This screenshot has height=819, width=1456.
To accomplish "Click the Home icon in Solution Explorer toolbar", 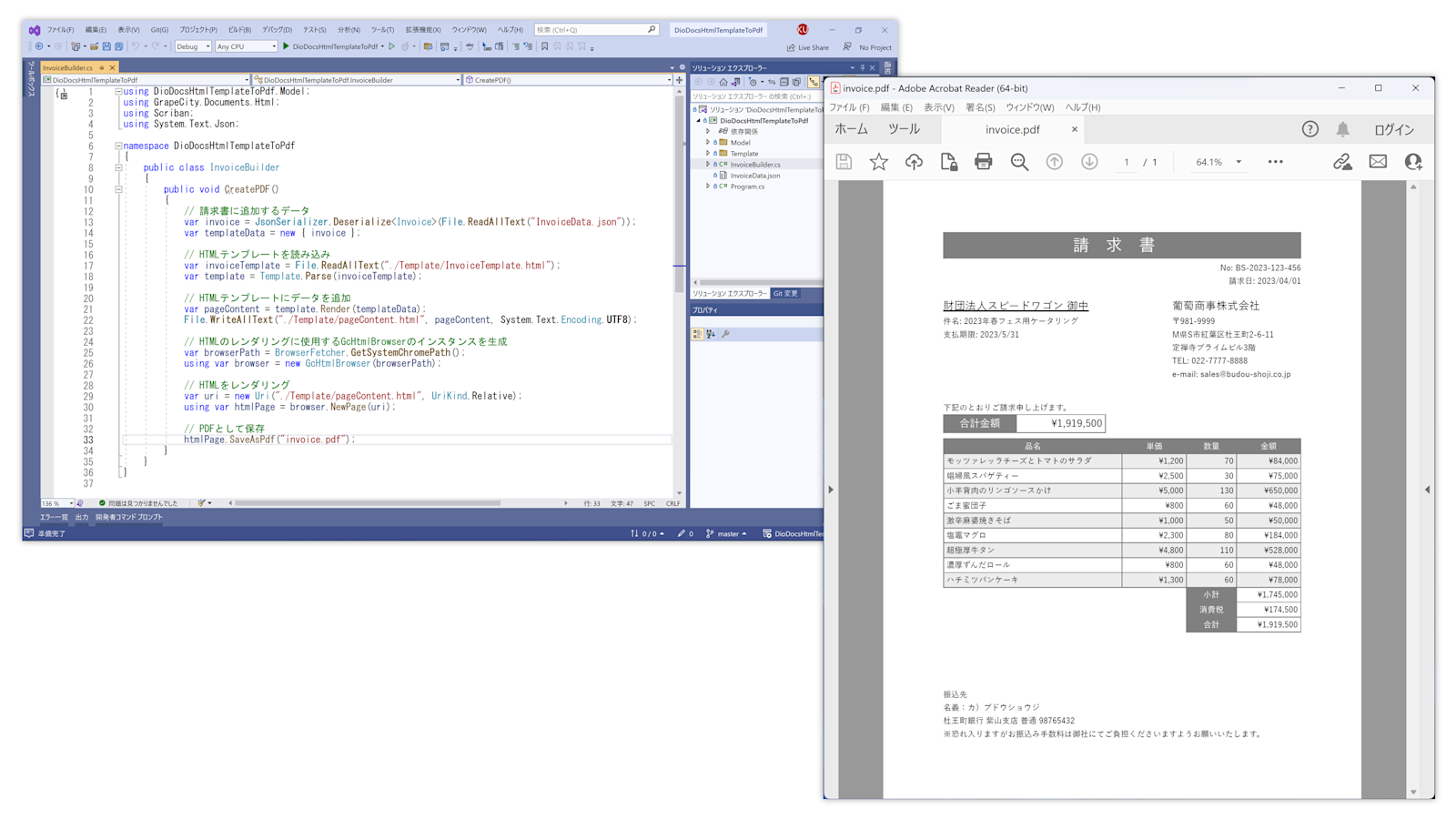I will coord(723,82).
